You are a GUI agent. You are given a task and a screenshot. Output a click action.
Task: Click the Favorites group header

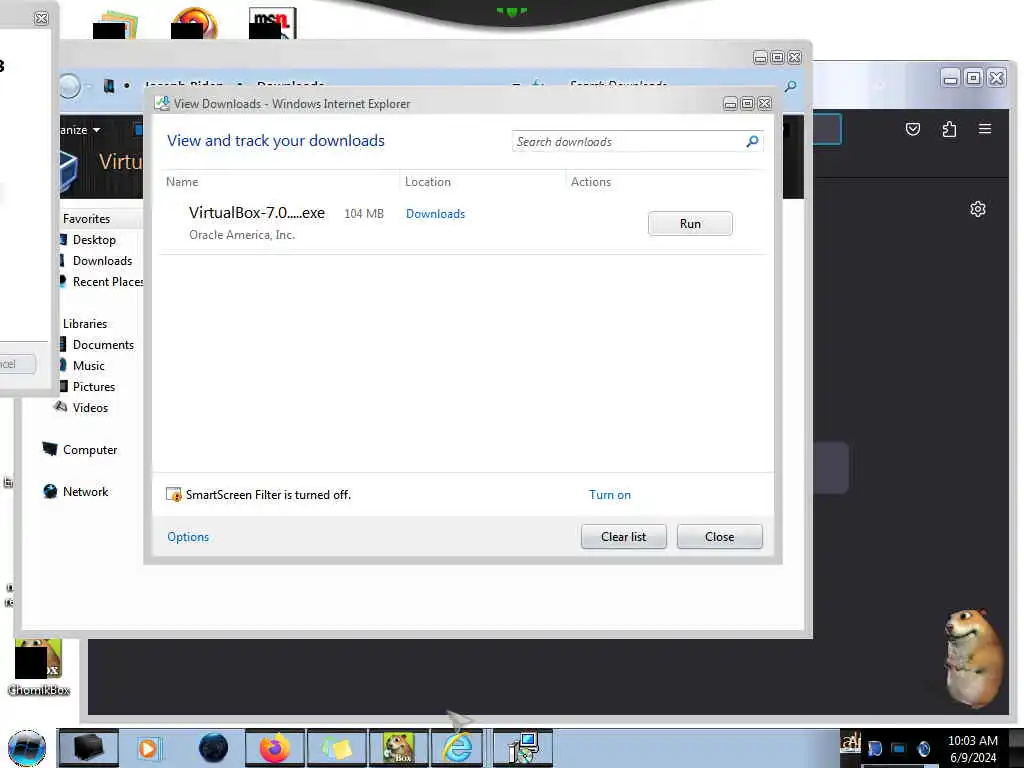tap(86, 218)
